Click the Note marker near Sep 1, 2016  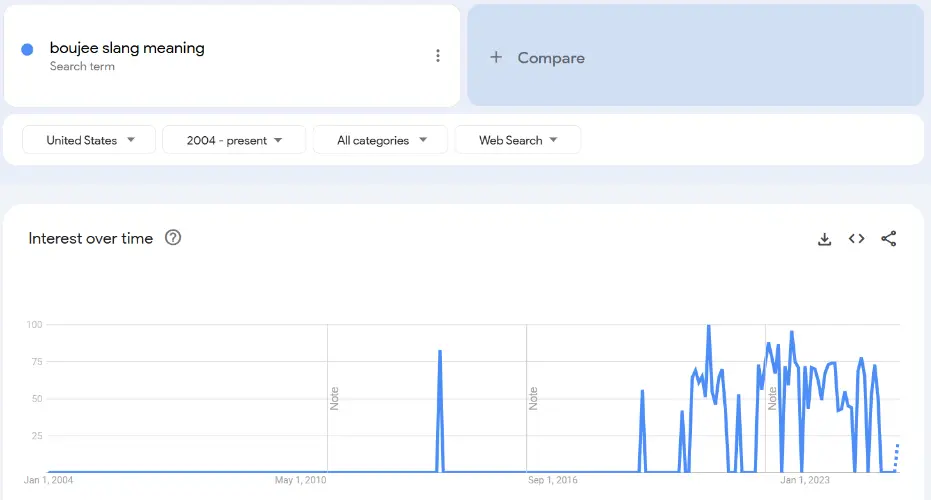[x=533, y=398]
